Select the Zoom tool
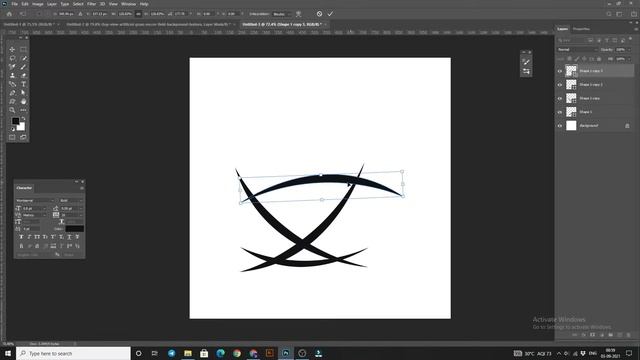The height and width of the screenshot is (360, 640). coord(12,110)
